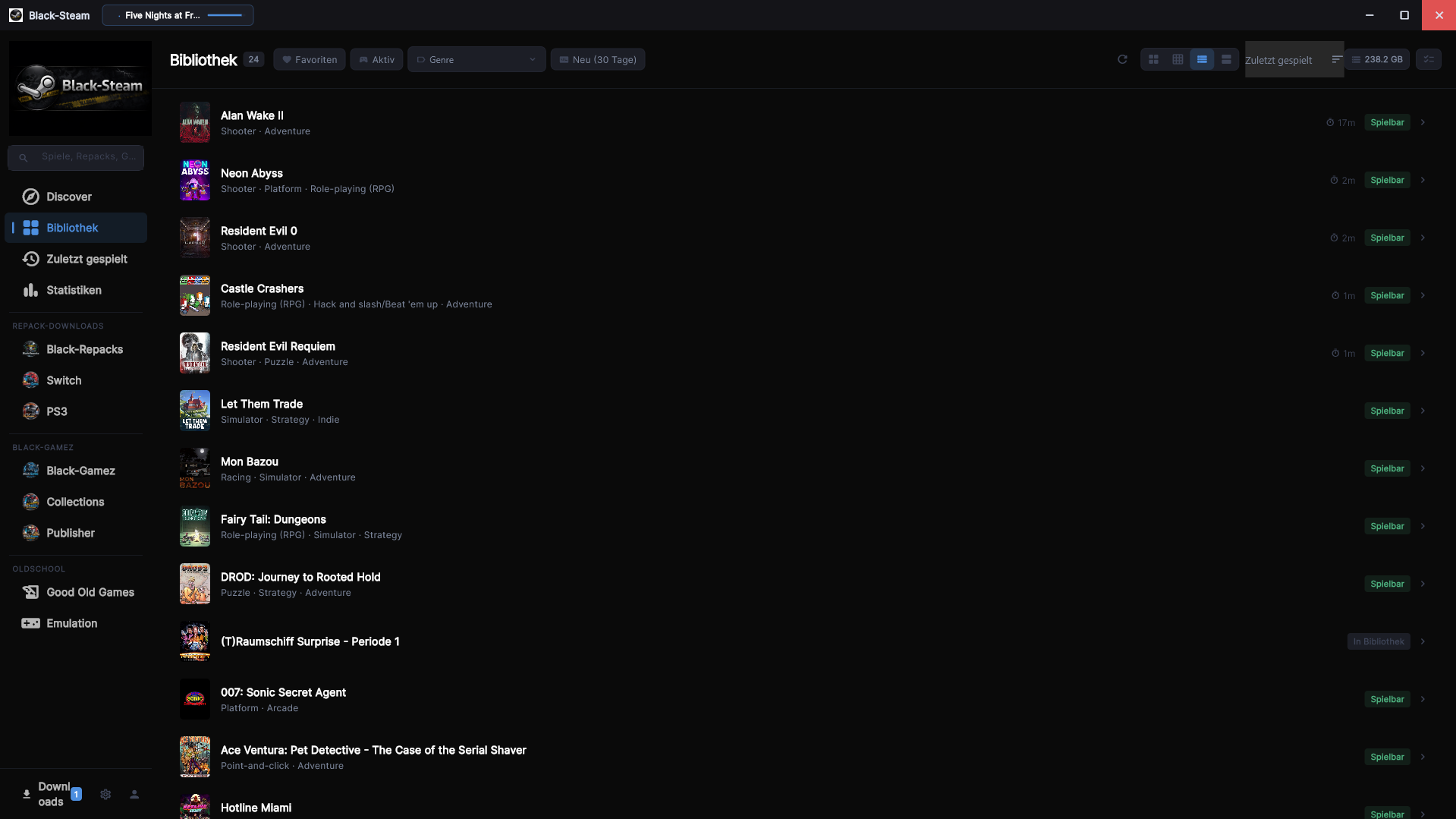Image resolution: width=1456 pixels, height=819 pixels.
Task: Click the Castle Crashers cover art
Action: point(195,295)
